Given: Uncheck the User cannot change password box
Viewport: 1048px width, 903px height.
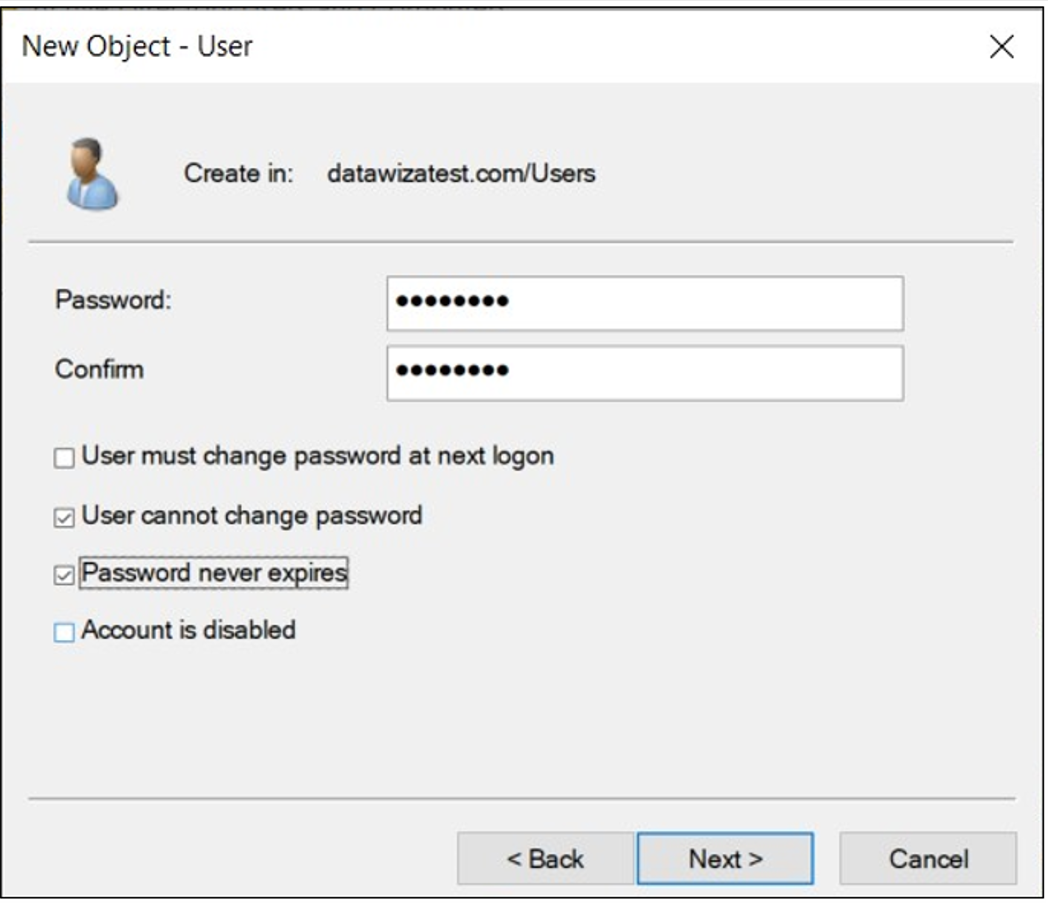Looking at the screenshot, I should coord(65,518).
